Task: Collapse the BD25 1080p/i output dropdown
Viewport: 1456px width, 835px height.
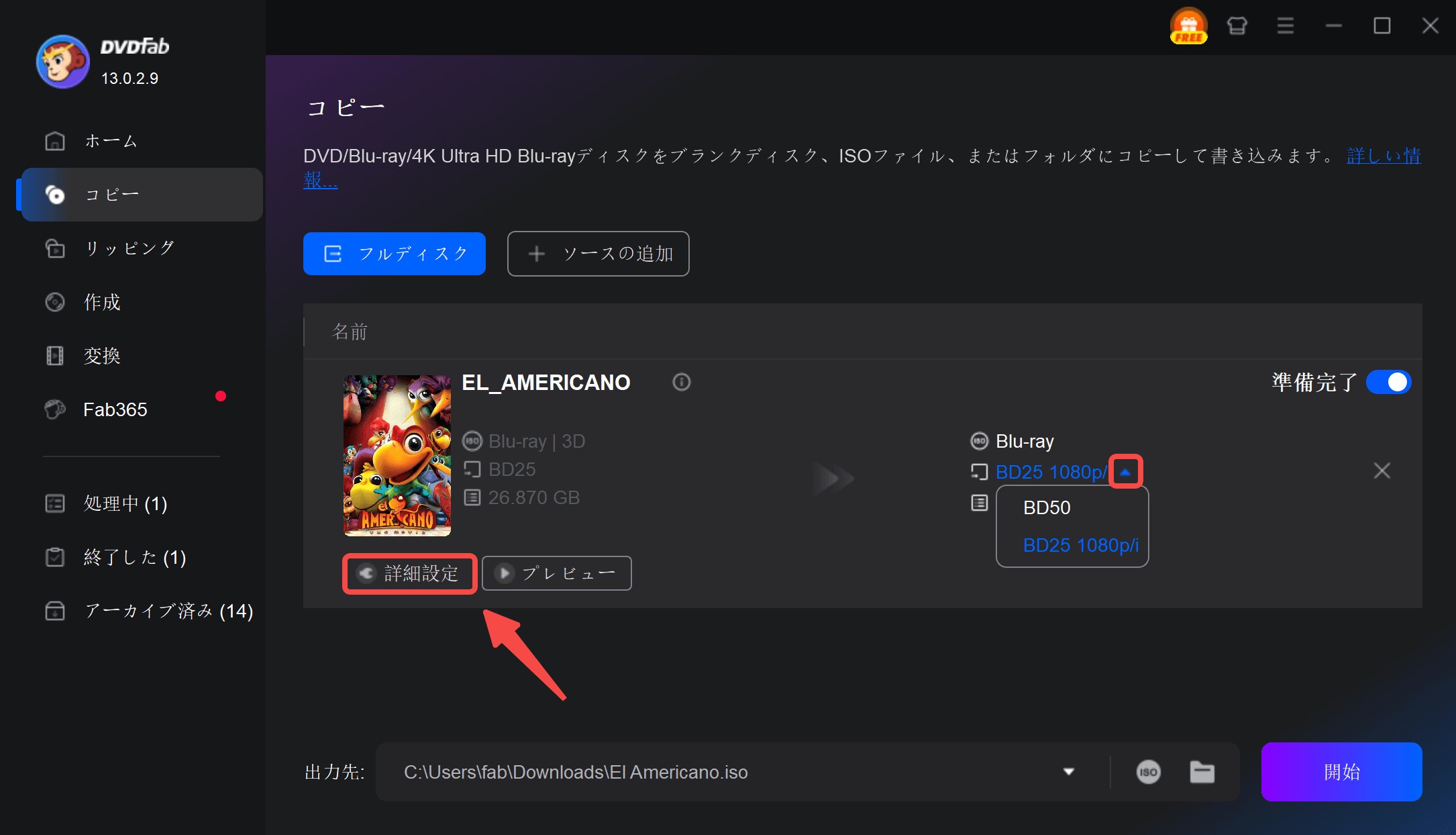Action: coord(1125,472)
